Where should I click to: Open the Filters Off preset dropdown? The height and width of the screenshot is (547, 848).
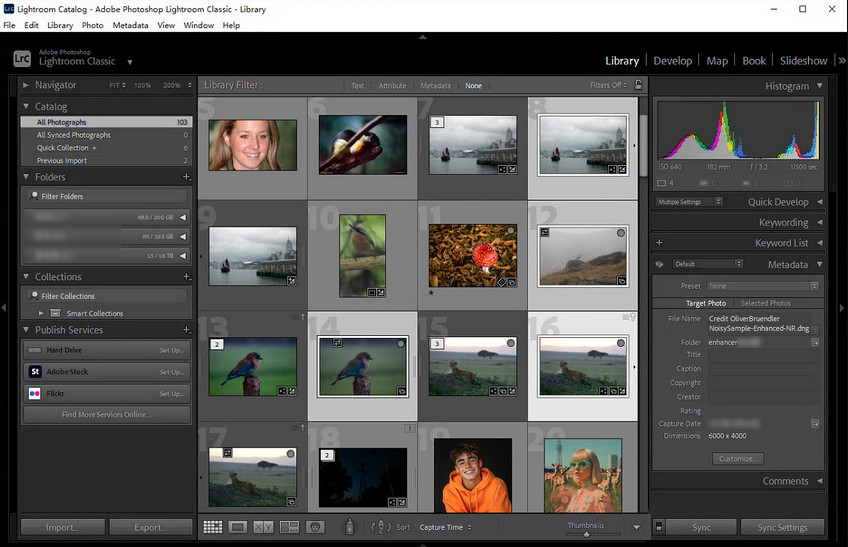(608, 85)
